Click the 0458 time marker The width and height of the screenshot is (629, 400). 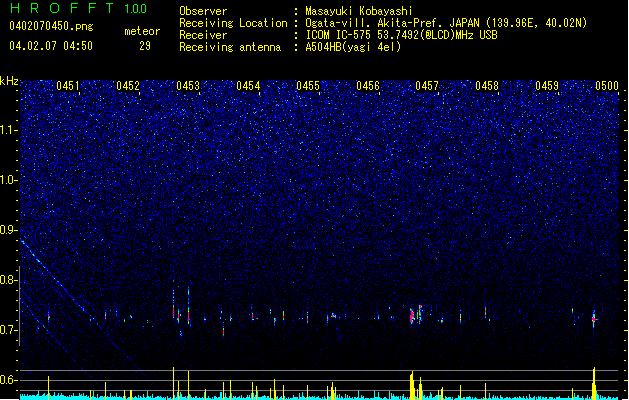tap(487, 86)
